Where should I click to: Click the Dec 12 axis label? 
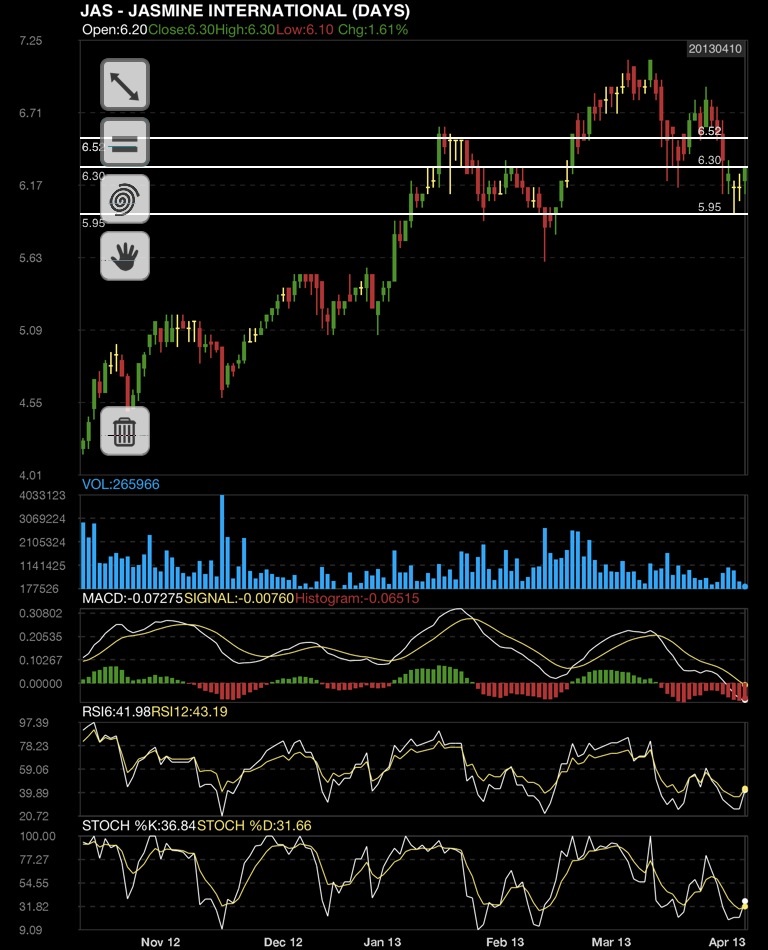pyautogui.click(x=283, y=942)
